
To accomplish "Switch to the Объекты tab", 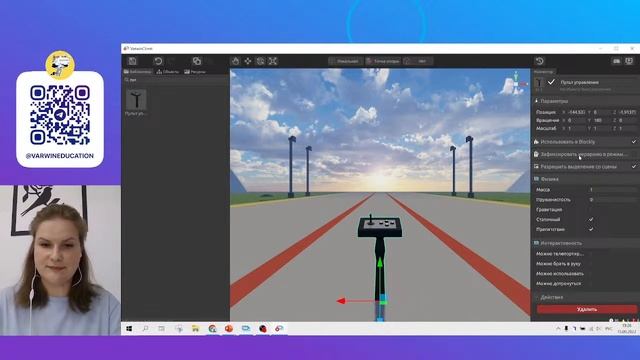I will click(168, 71).
